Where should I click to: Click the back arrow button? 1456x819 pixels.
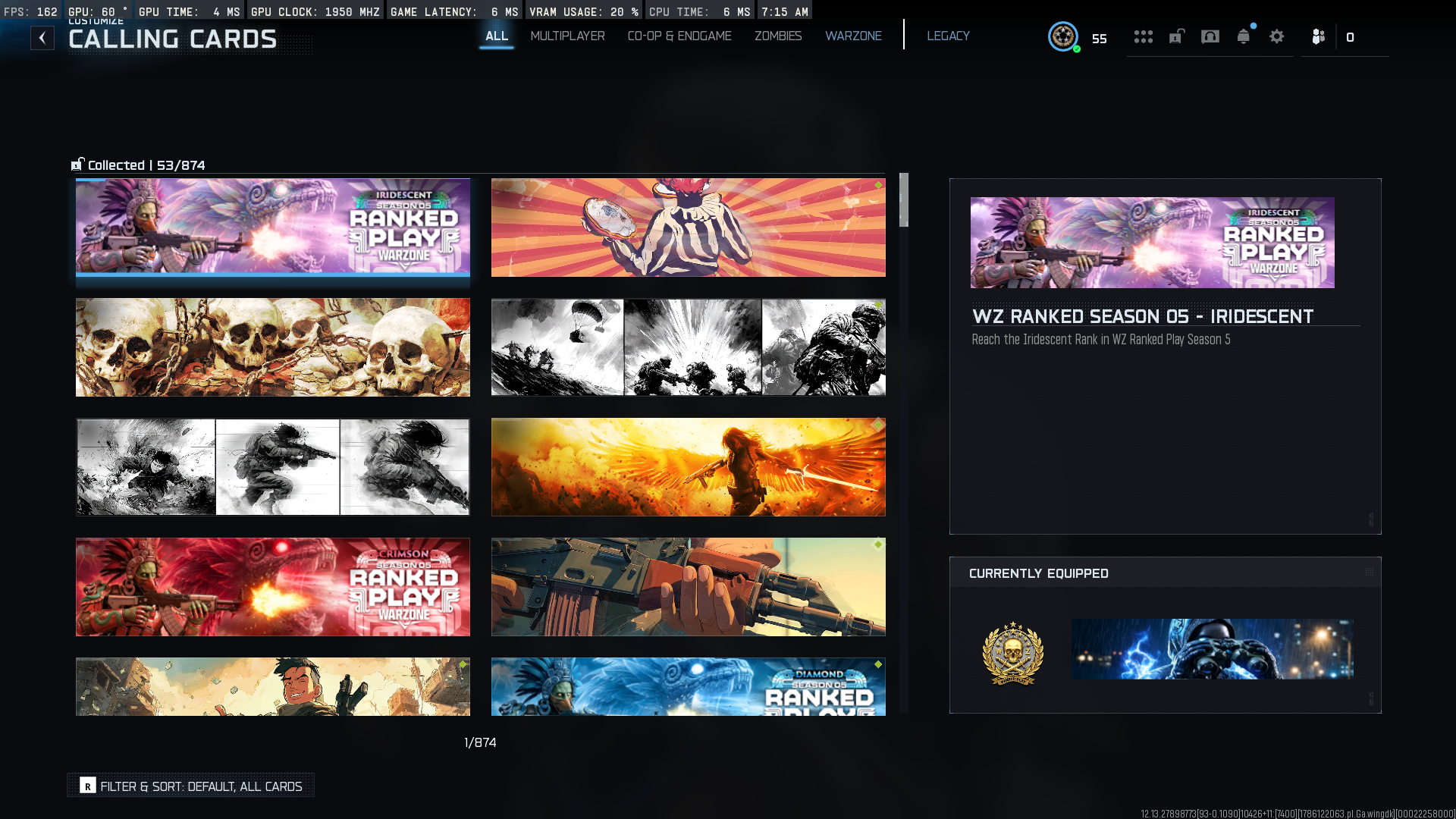coord(42,38)
